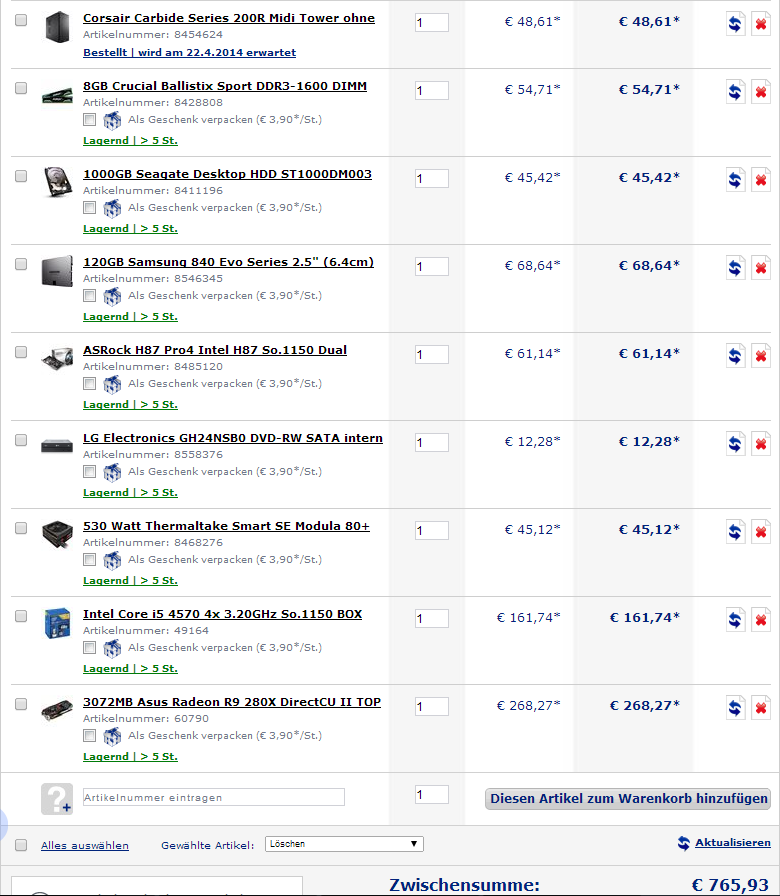Screen dimensions: 780x896
Task: Select the 8GB Crucial Ballistix row checkbox
Action: pos(21,88)
